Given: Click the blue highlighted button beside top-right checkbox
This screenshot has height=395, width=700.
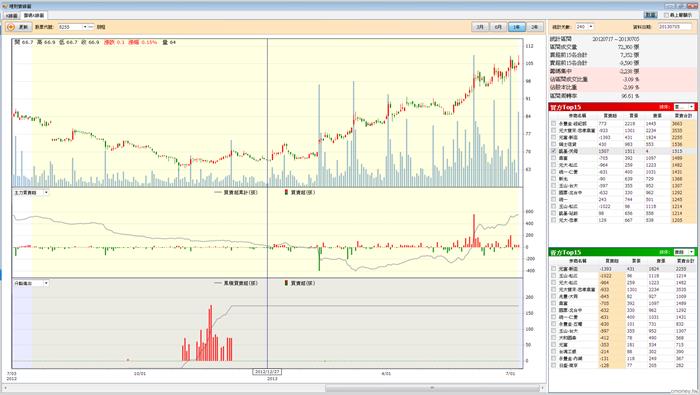Looking at the screenshot, I should 650,15.
